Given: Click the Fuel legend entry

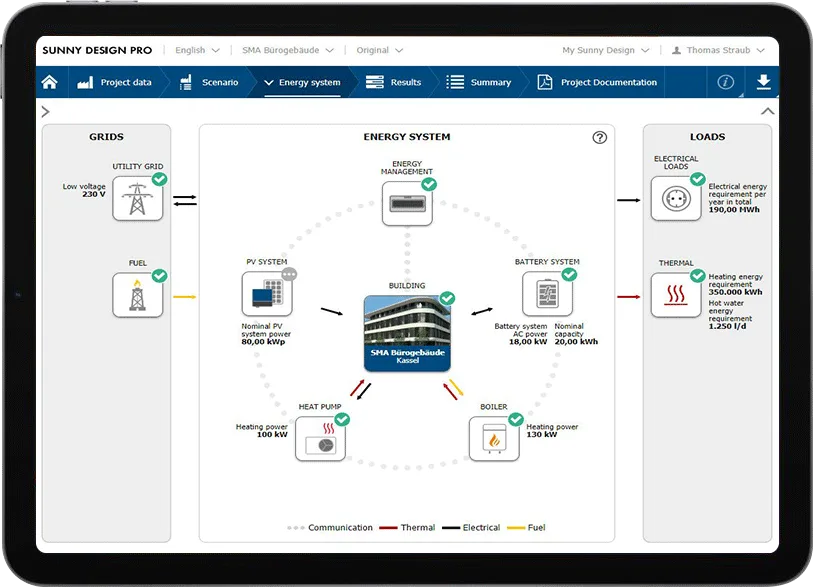Looking at the screenshot, I should click(x=526, y=527).
